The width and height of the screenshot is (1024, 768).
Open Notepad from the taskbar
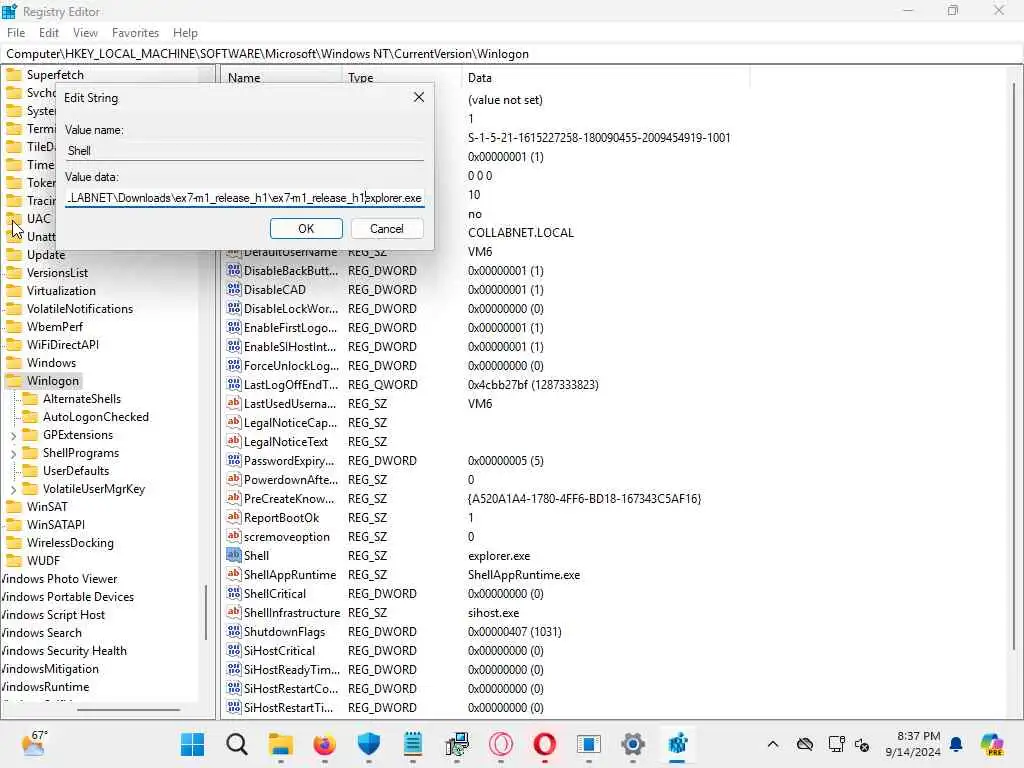tap(413, 744)
